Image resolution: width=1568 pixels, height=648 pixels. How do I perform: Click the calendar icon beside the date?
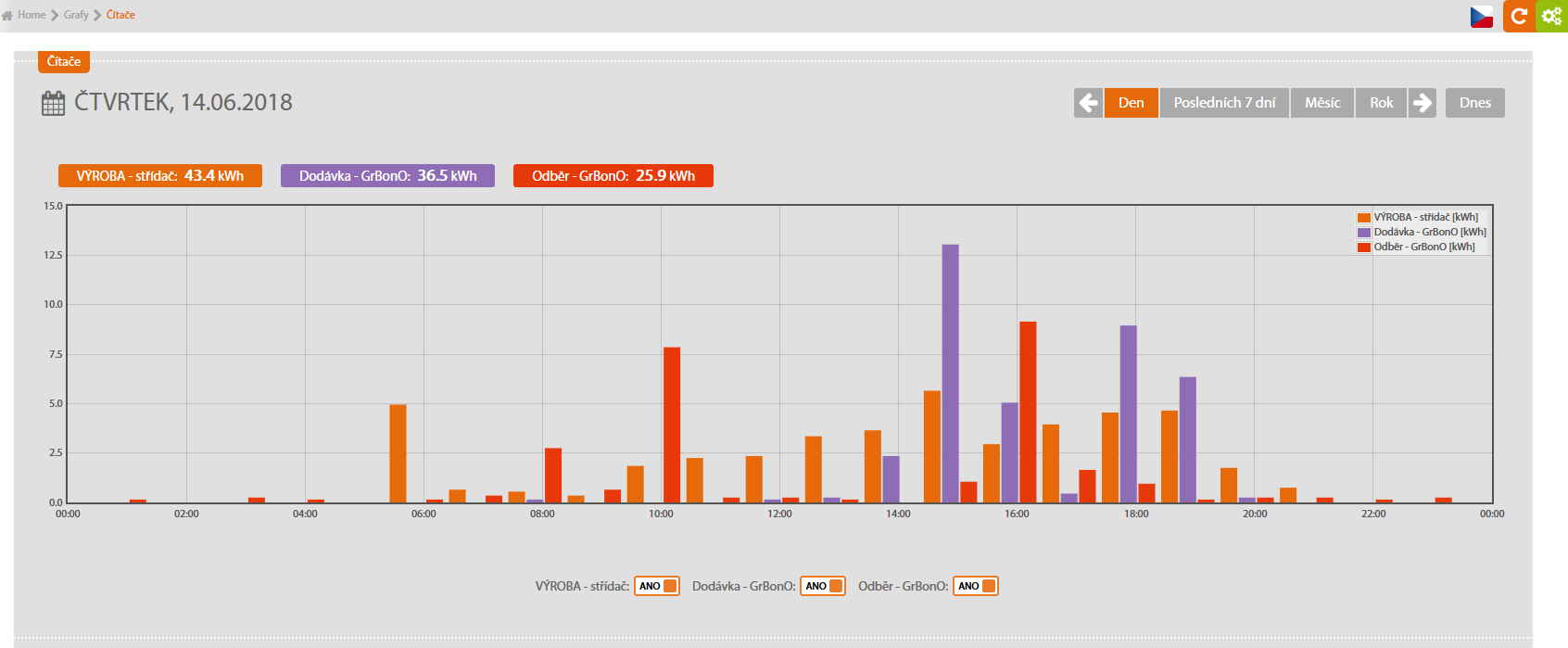coord(54,103)
